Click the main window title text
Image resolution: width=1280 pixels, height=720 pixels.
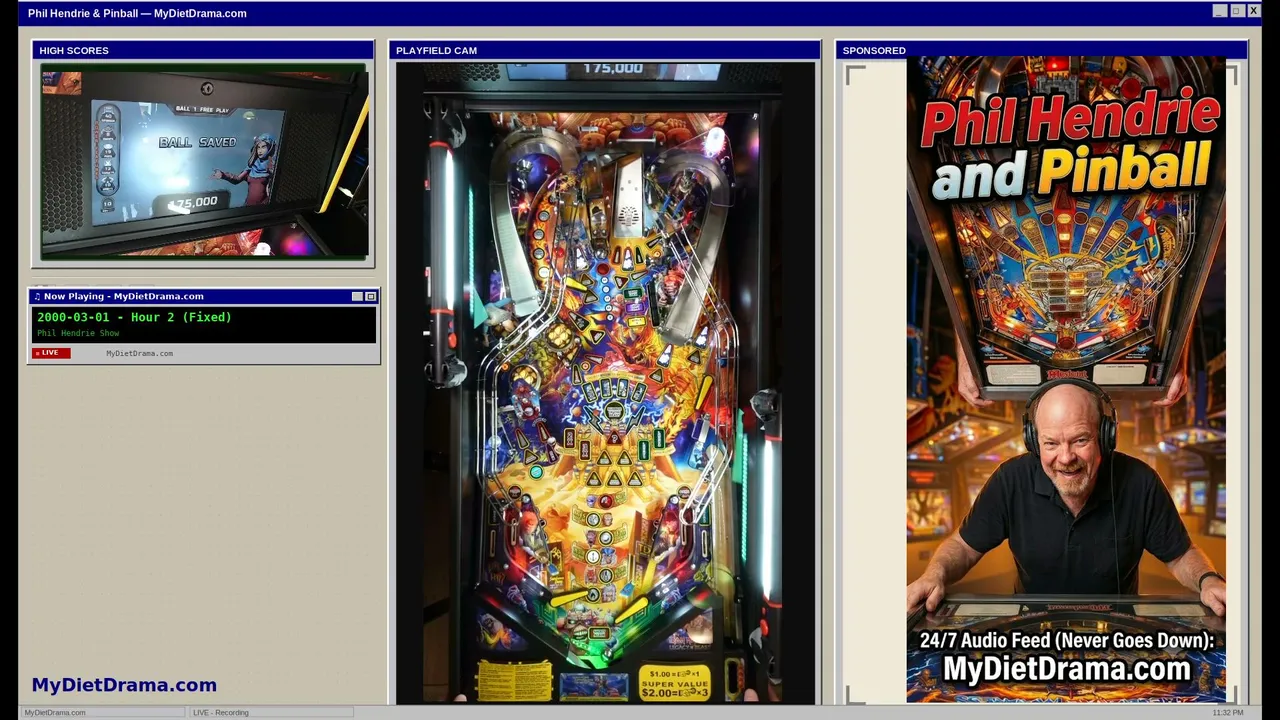[137, 13]
